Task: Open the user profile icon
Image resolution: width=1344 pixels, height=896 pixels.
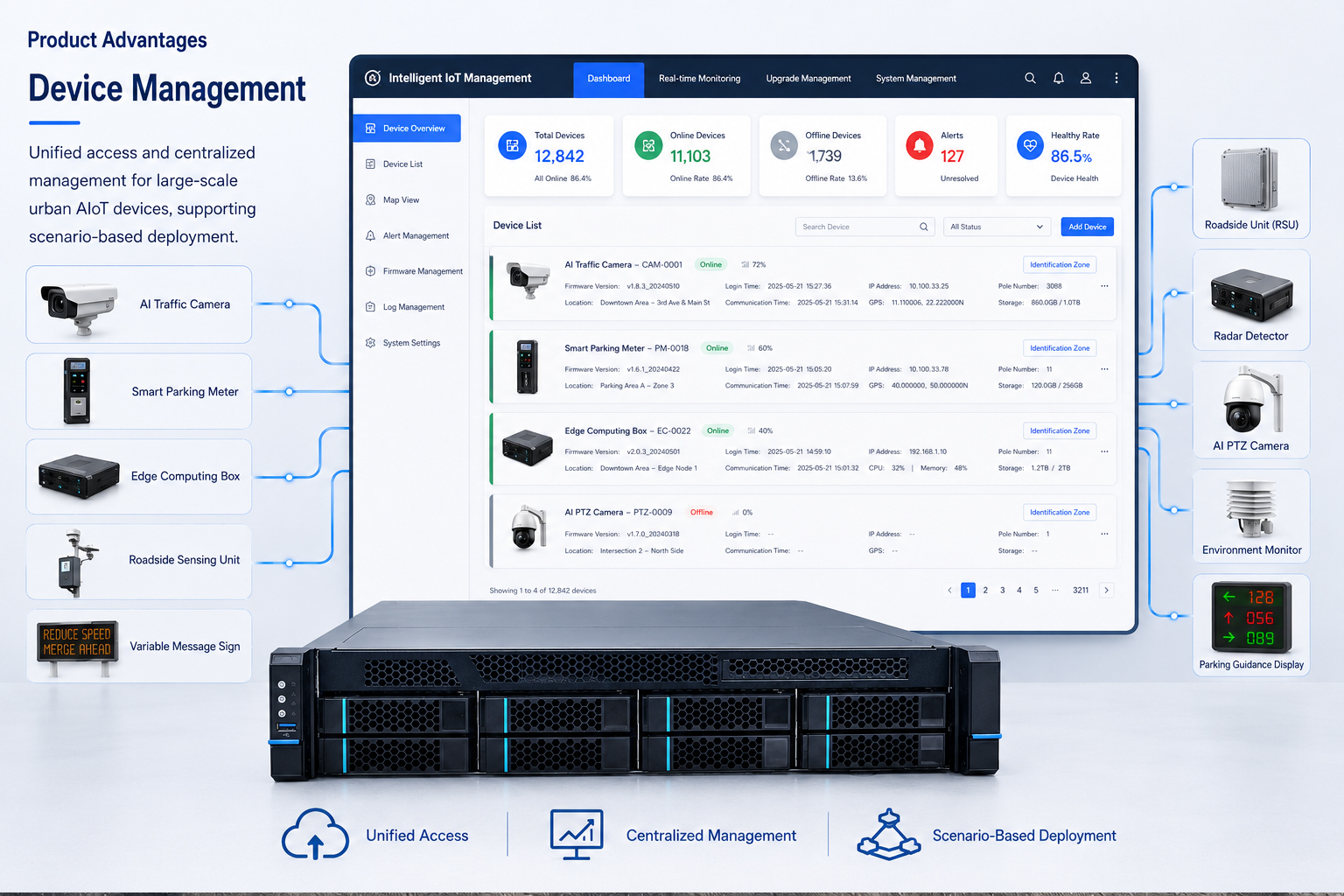Action: click(x=1086, y=78)
